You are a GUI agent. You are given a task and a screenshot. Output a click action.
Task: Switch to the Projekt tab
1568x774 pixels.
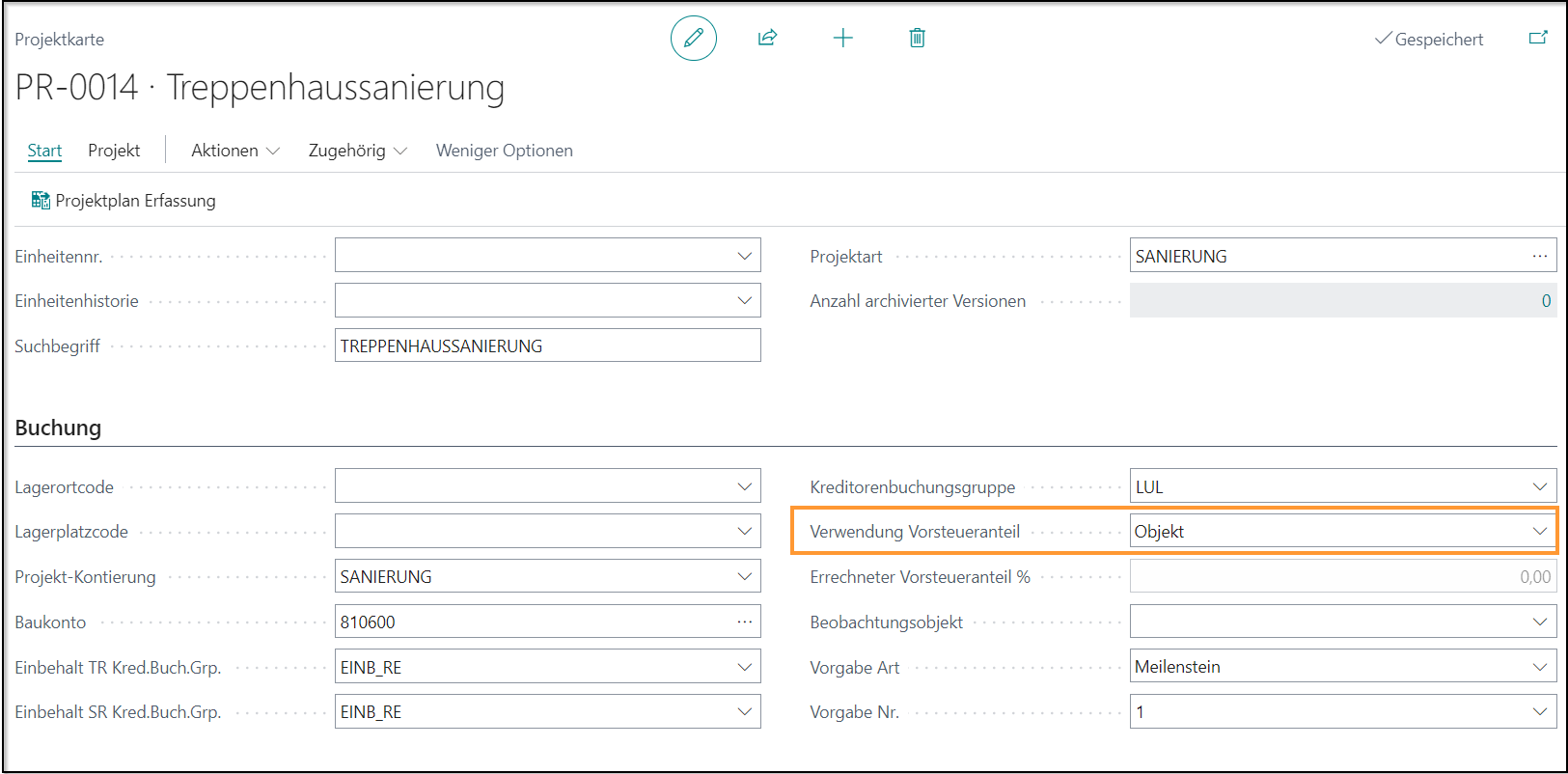114,151
